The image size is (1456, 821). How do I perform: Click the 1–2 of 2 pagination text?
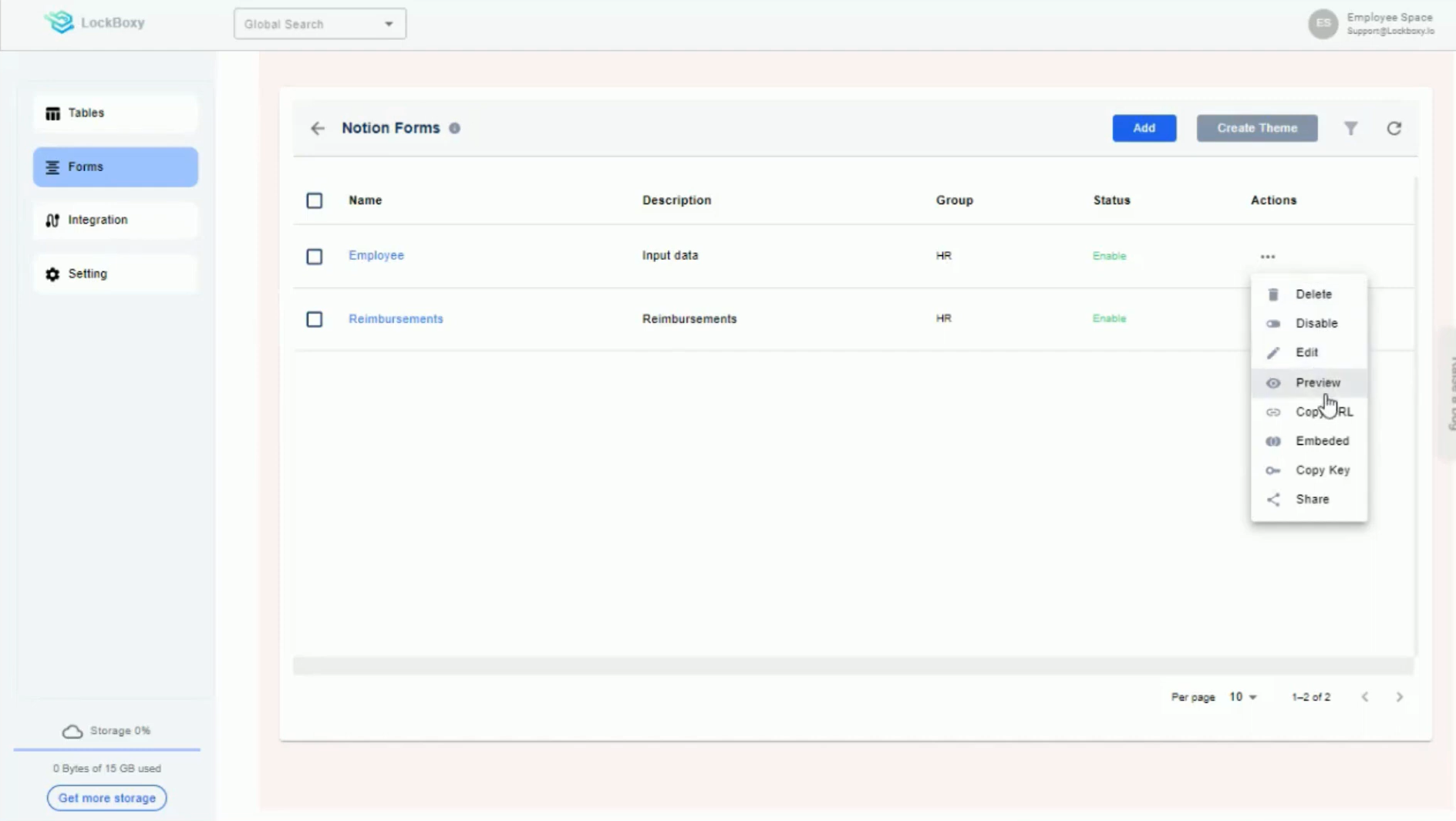coord(1311,698)
